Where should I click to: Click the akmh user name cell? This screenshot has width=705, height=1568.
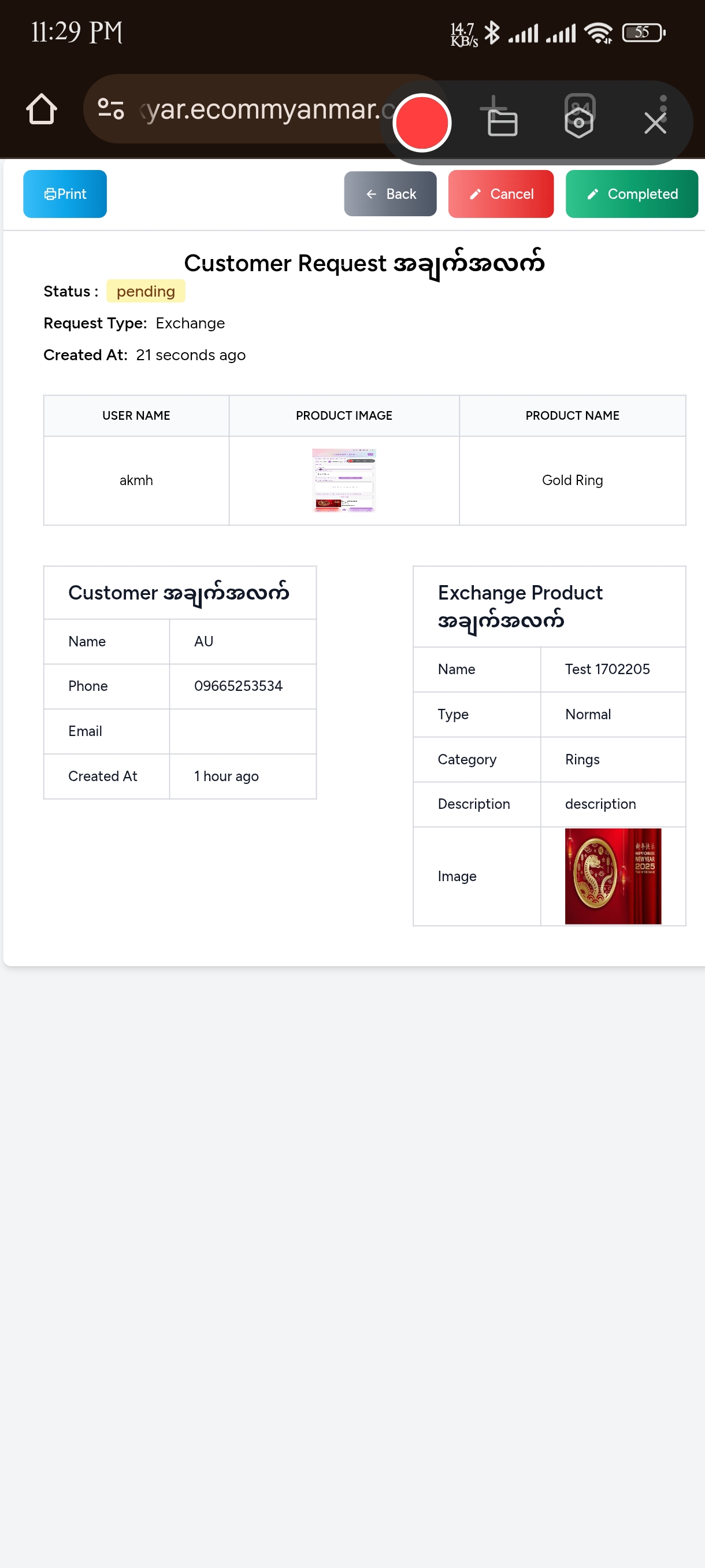[136, 480]
